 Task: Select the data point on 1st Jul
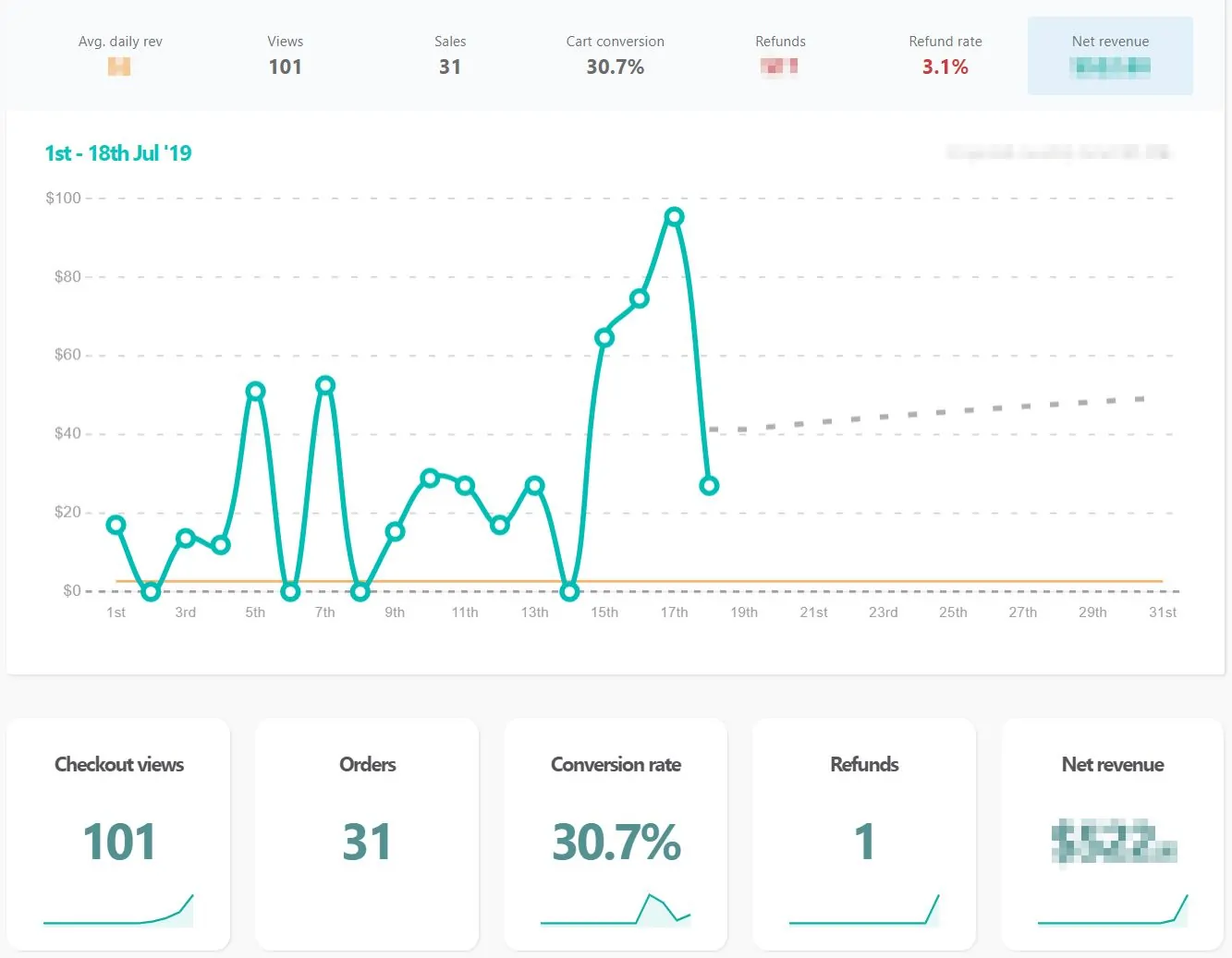(x=115, y=525)
